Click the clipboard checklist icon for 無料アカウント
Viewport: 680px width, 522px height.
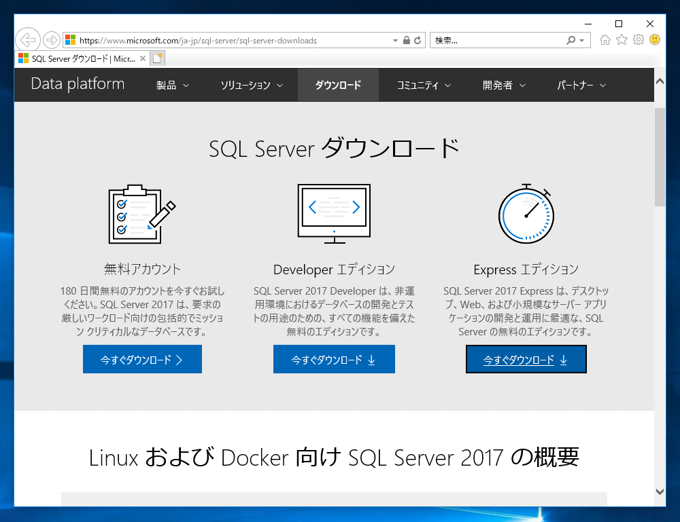pos(142,214)
